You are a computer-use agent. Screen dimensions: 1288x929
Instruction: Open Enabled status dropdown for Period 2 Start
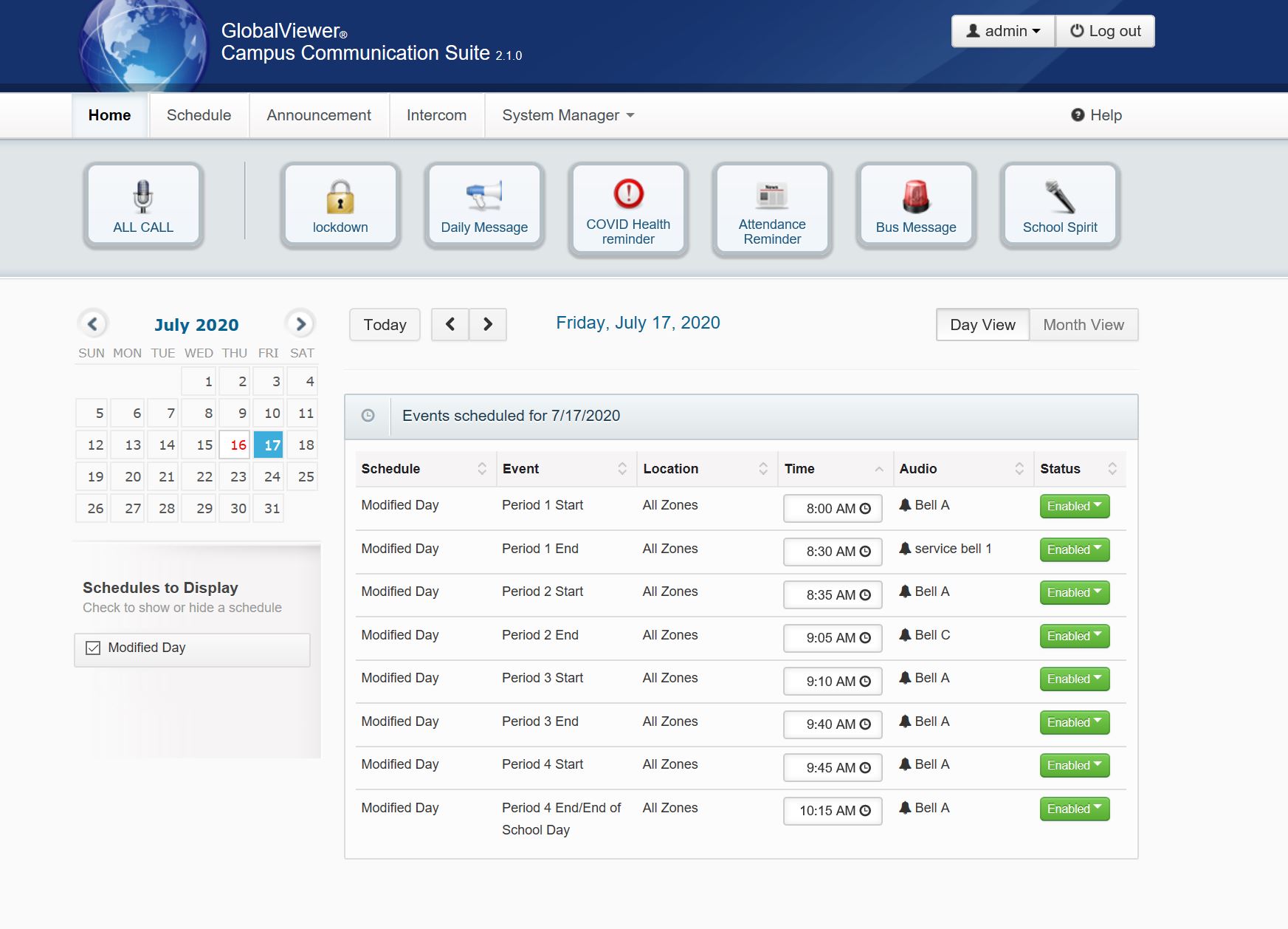click(x=1075, y=593)
